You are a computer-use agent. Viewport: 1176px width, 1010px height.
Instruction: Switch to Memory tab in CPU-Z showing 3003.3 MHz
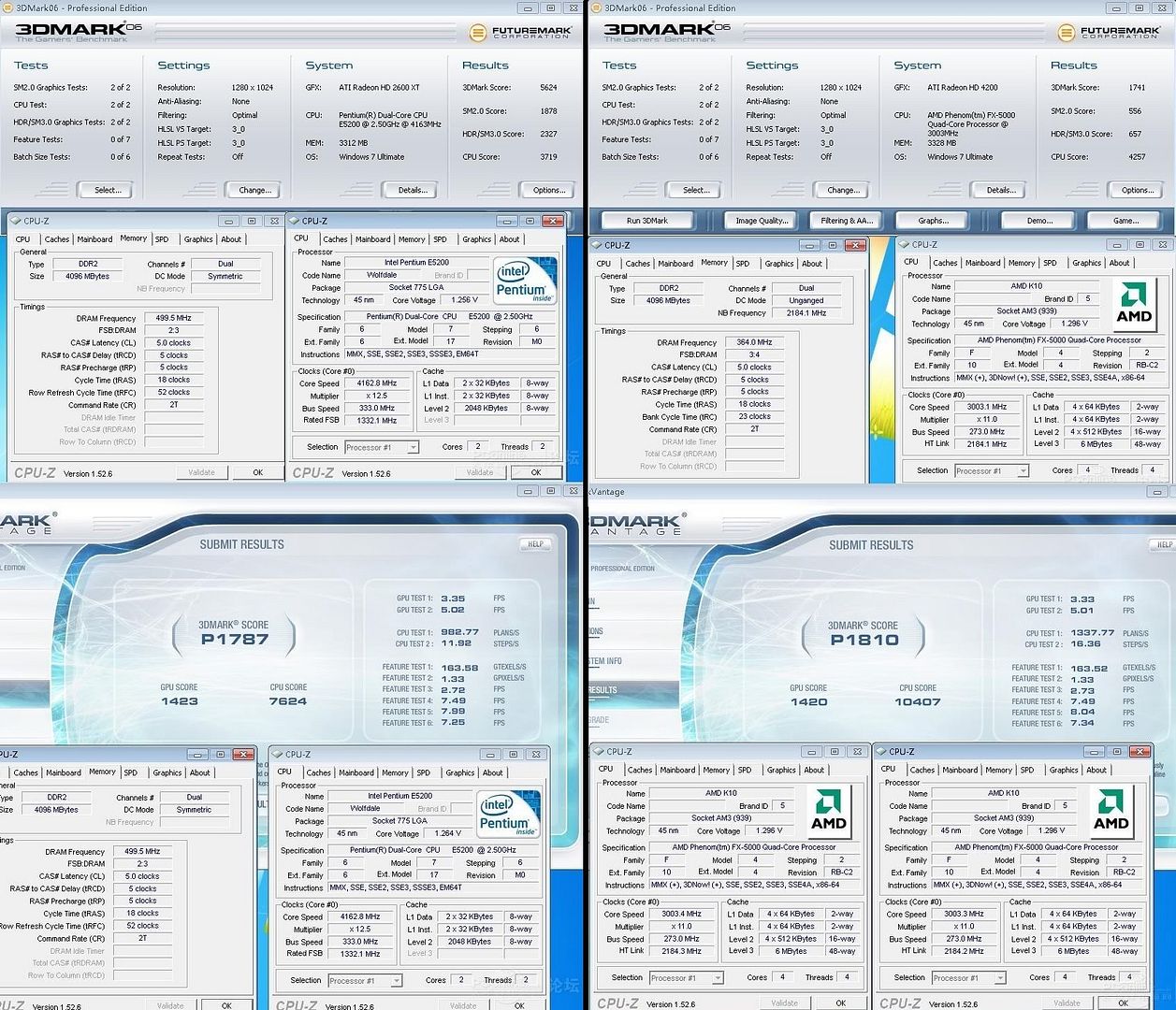tap(998, 771)
